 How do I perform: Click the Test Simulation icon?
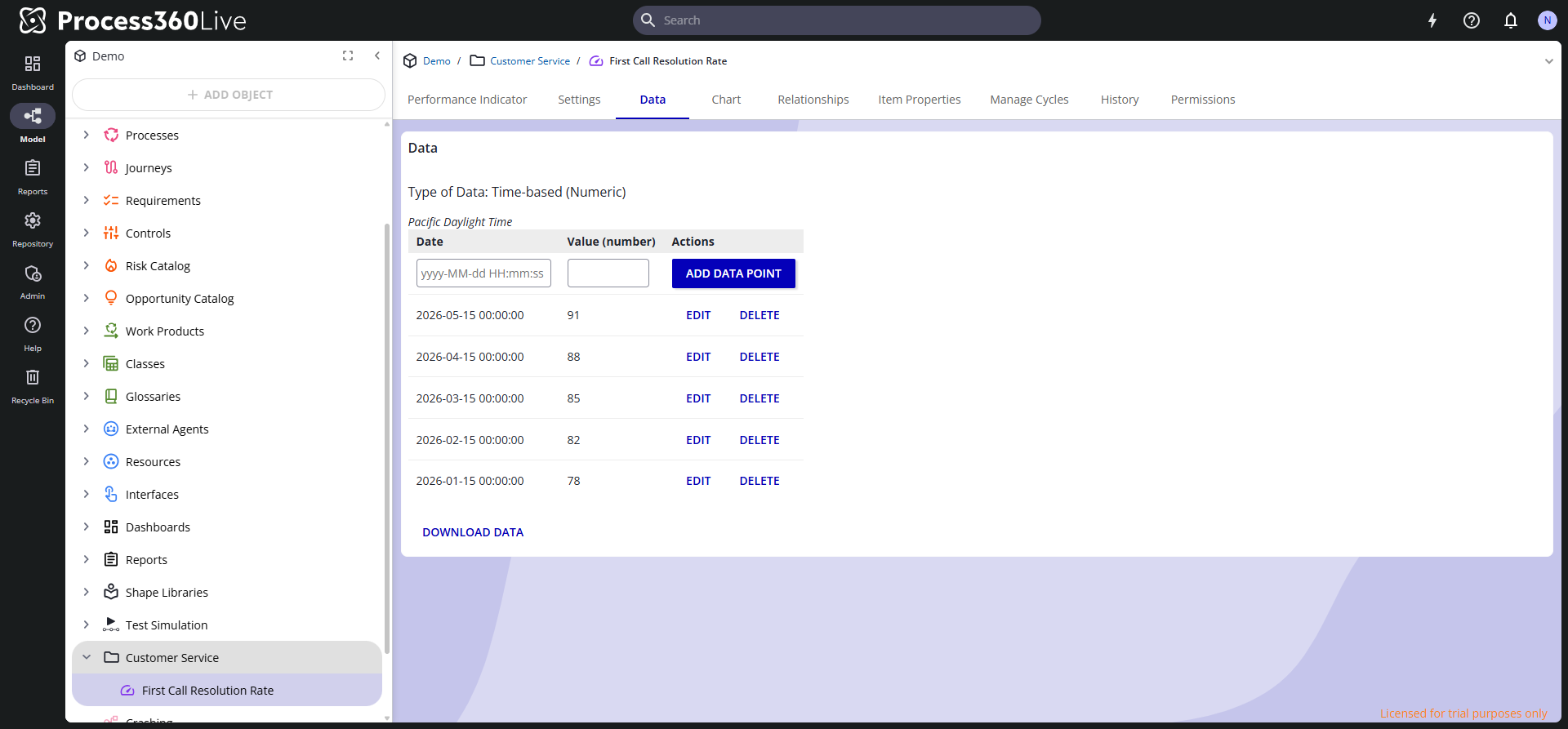click(111, 625)
